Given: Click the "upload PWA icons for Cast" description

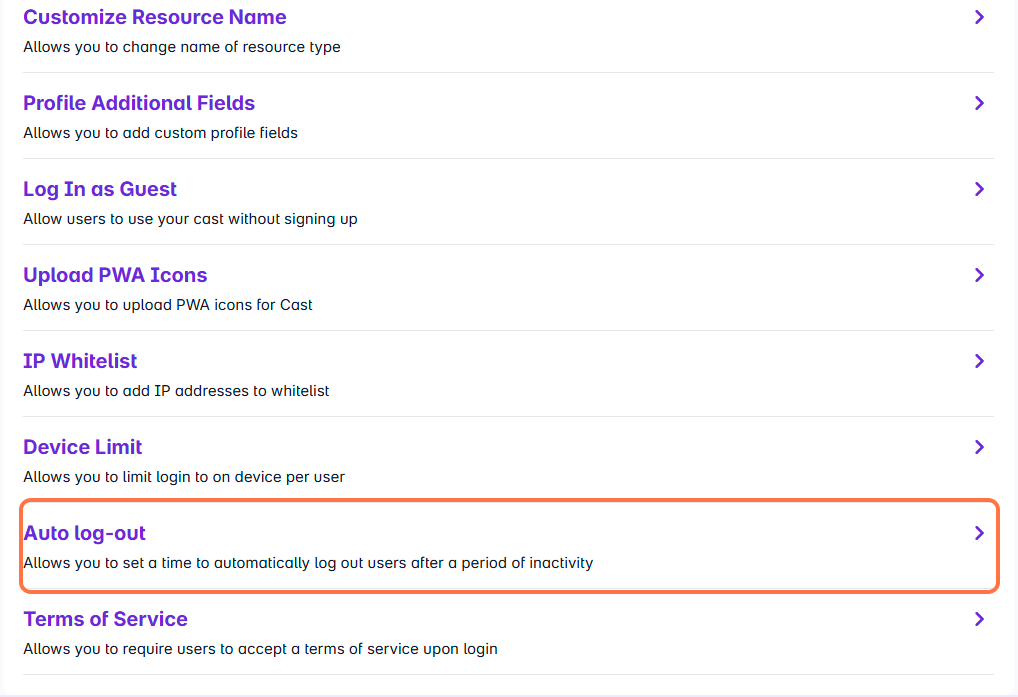Looking at the screenshot, I should (x=168, y=305).
